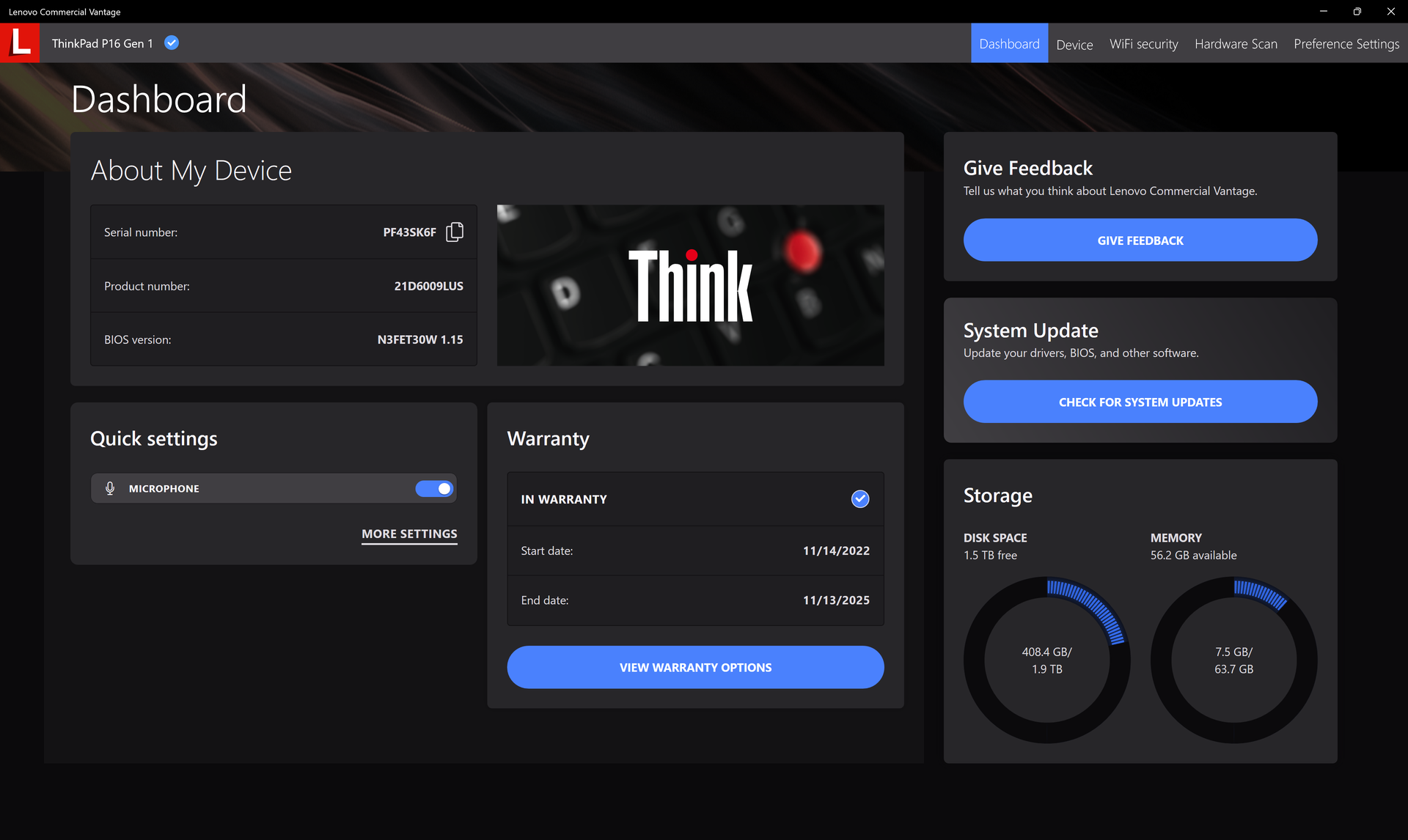Minimize the Lenovo Vantage window

click(1323, 12)
